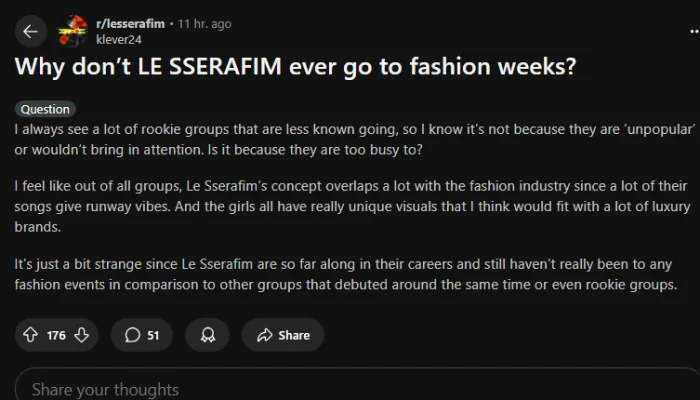Click the share arrow icon
The height and width of the screenshot is (400, 700).
pyautogui.click(x=264, y=335)
